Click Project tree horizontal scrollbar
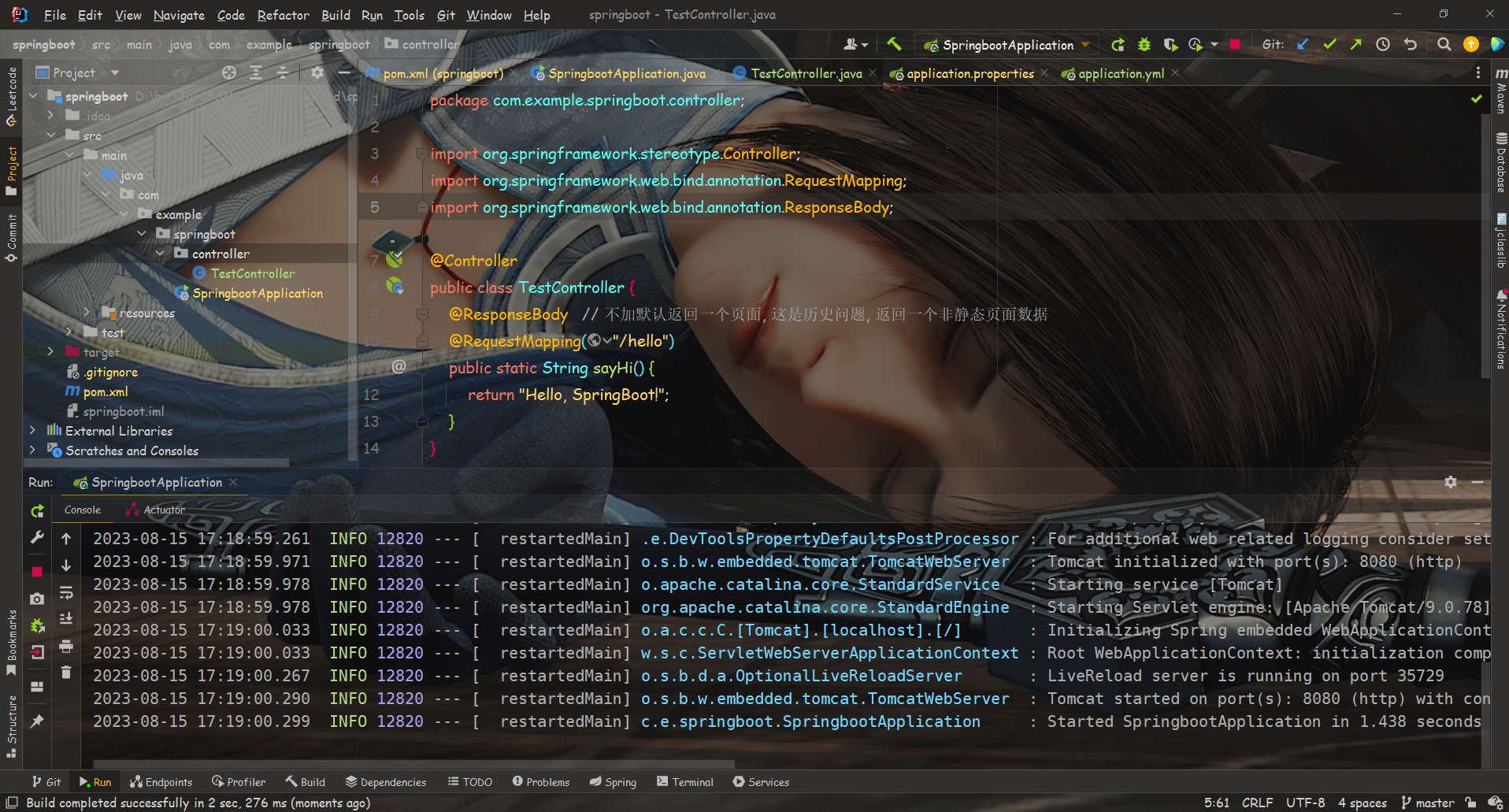1509x812 pixels. coord(156,463)
